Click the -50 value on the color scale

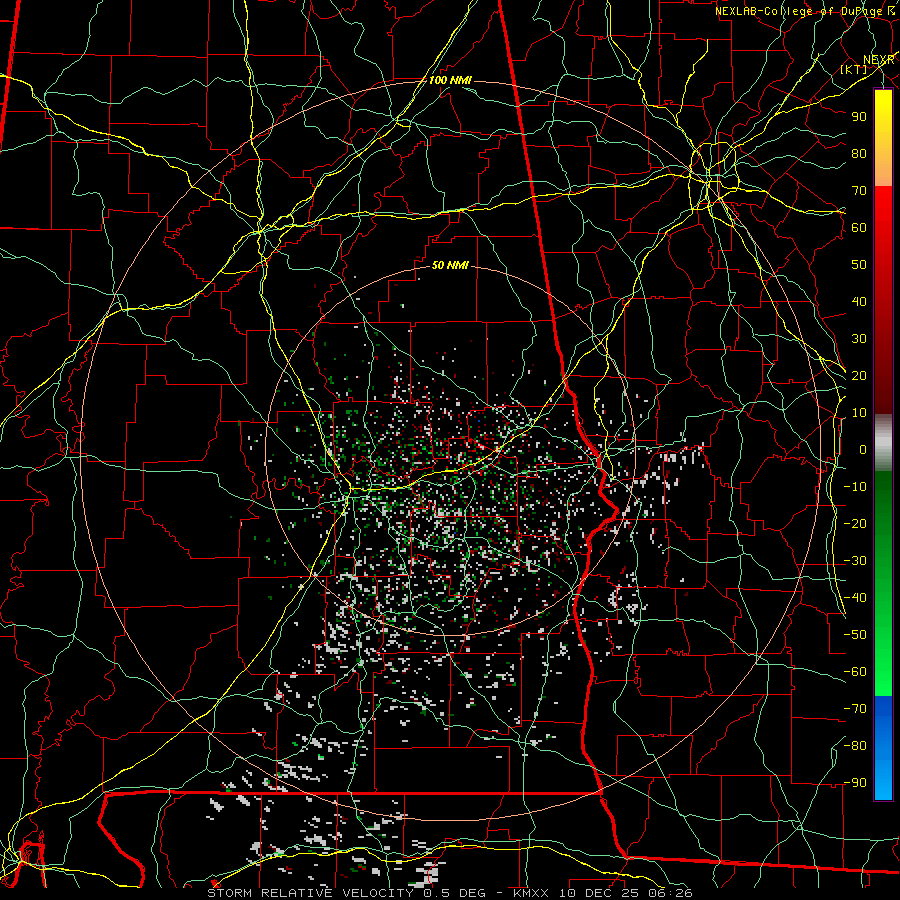pos(855,635)
